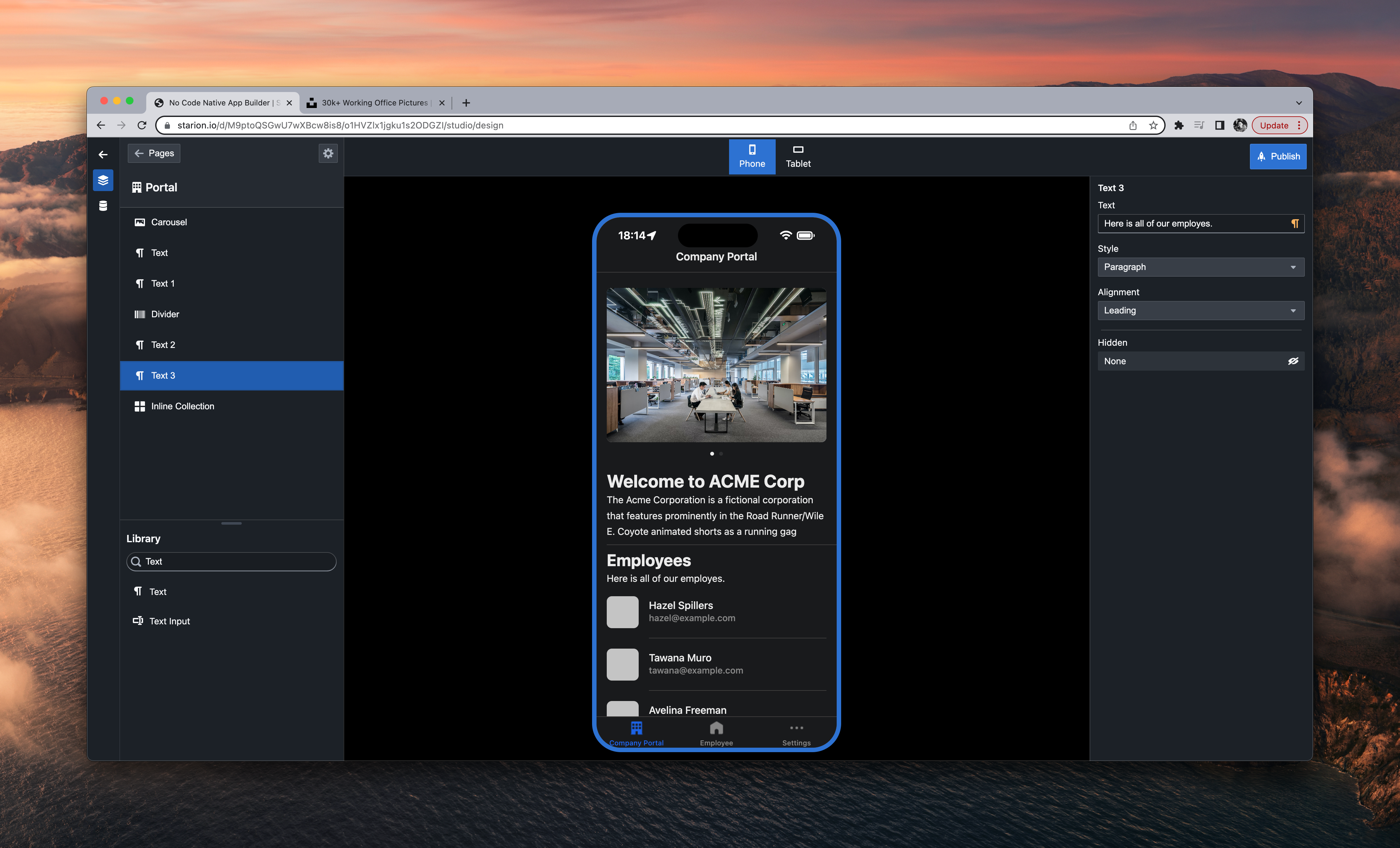1400x848 pixels.
Task: Open the Chrome profile avatar
Action: [1240, 126]
